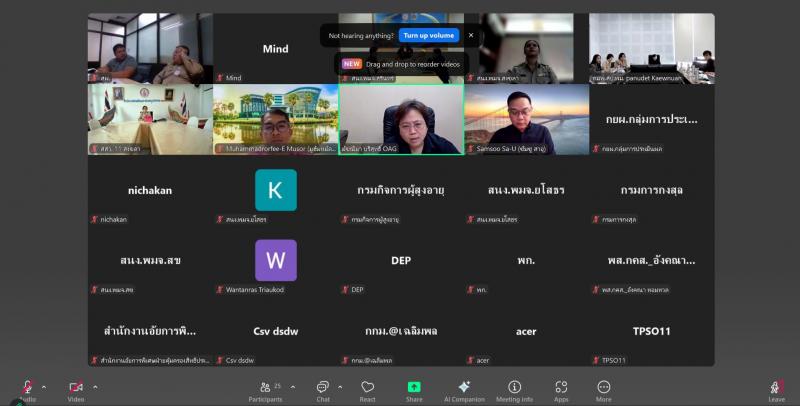Click Samsoo Sa-U's video with bridge background
Image resolution: width=800 pixels, height=406 pixels.
pyautogui.click(x=526, y=119)
